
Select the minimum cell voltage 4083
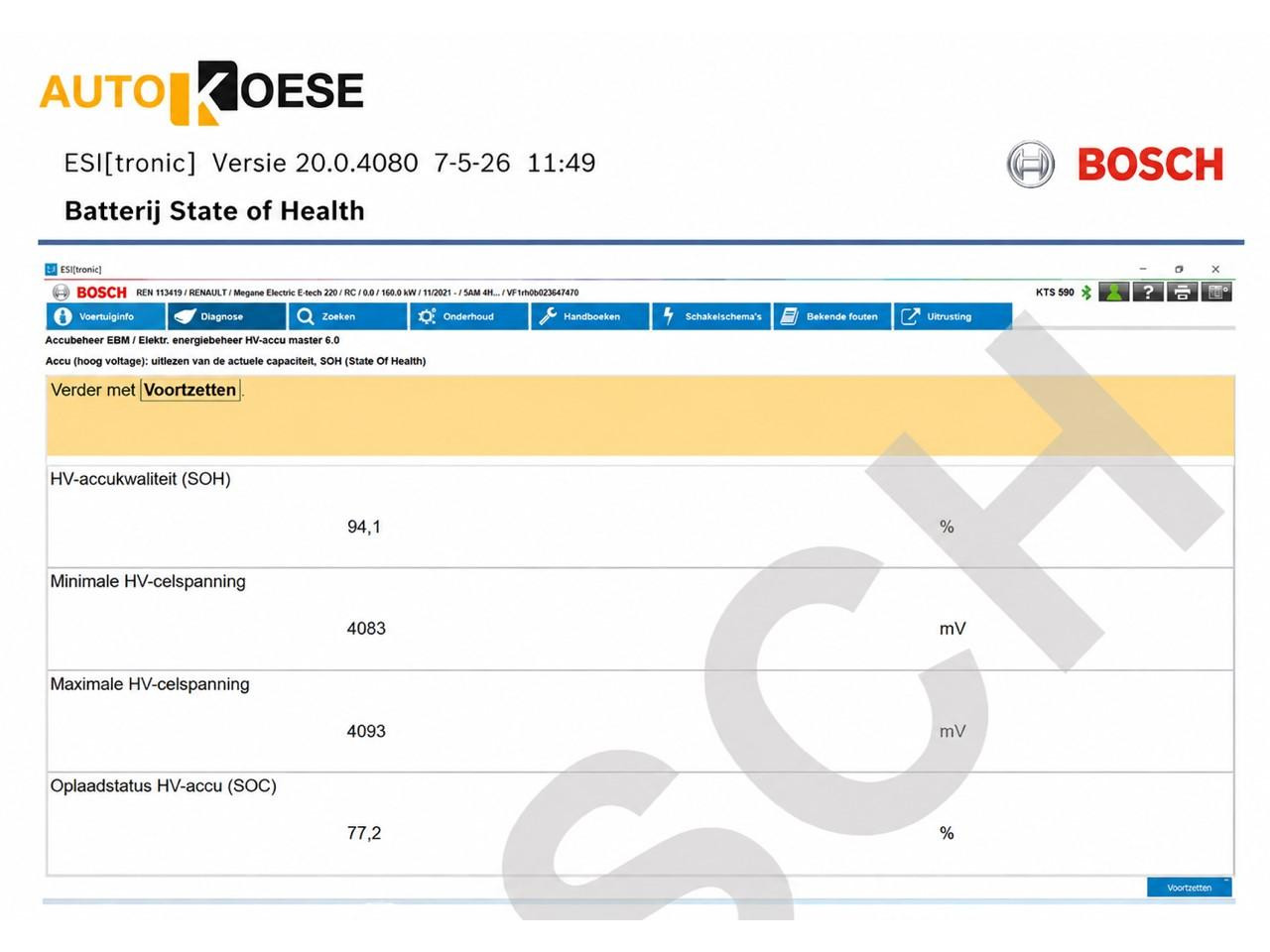coord(366,629)
